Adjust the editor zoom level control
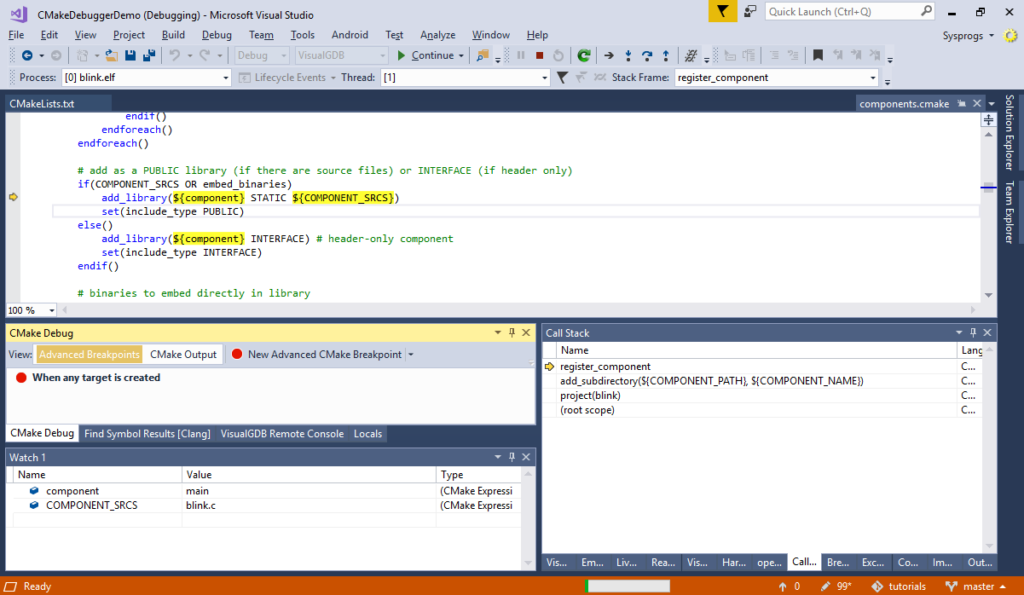Viewport: 1024px width, 595px height. [30, 310]
